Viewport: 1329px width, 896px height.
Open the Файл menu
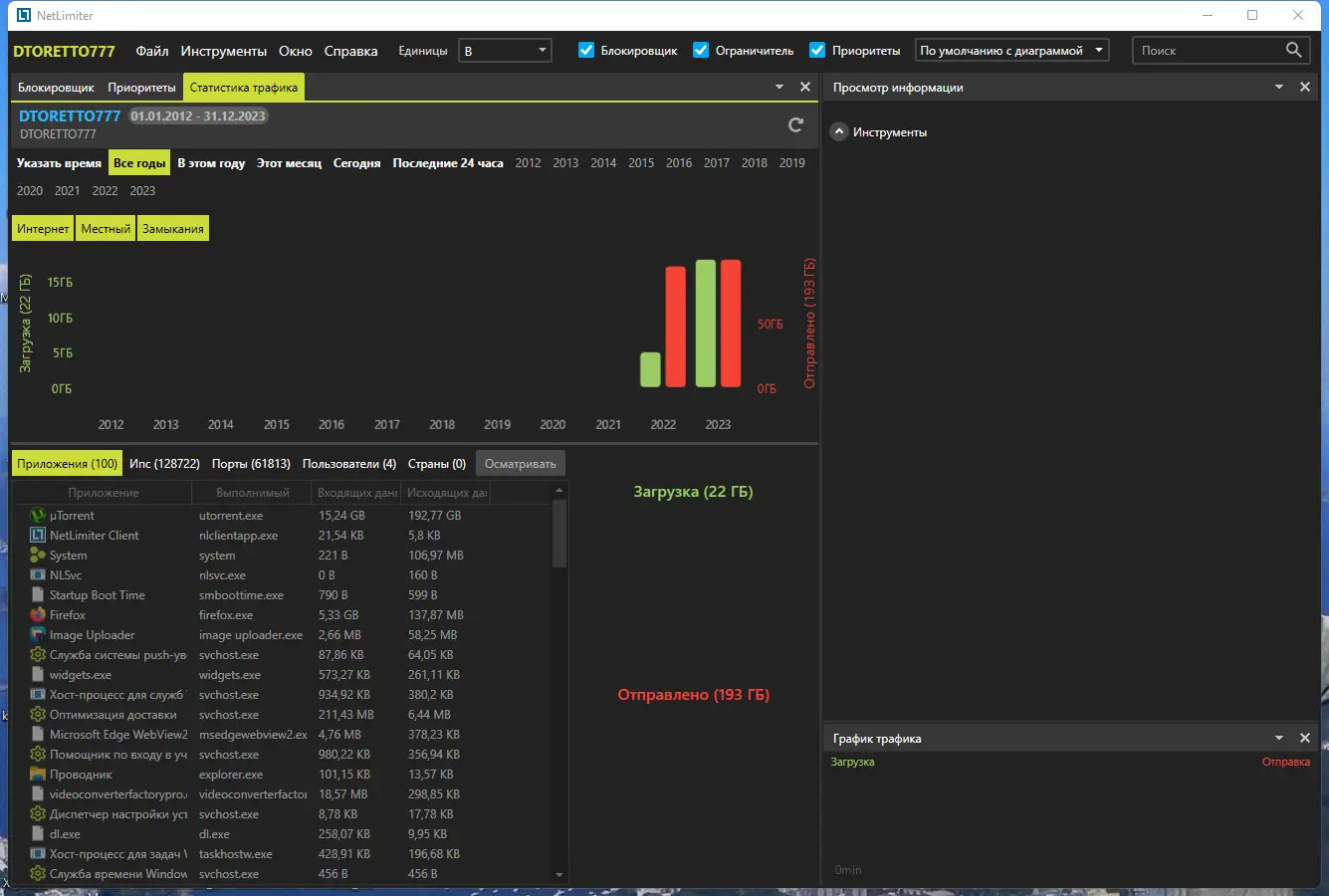pos(152,51)
